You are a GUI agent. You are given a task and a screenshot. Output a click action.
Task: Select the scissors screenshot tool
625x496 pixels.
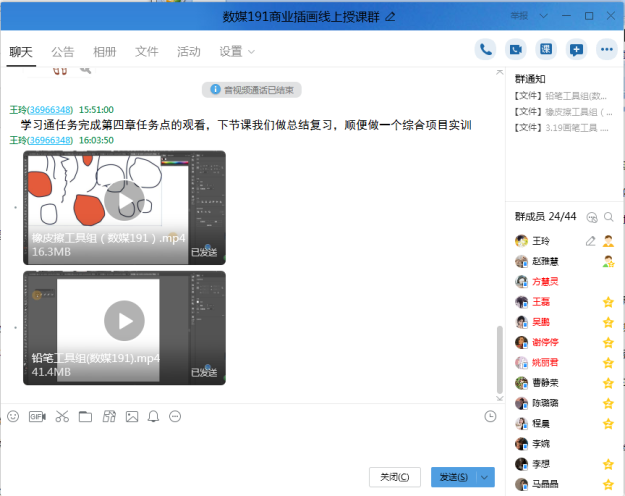click(61, 416)
